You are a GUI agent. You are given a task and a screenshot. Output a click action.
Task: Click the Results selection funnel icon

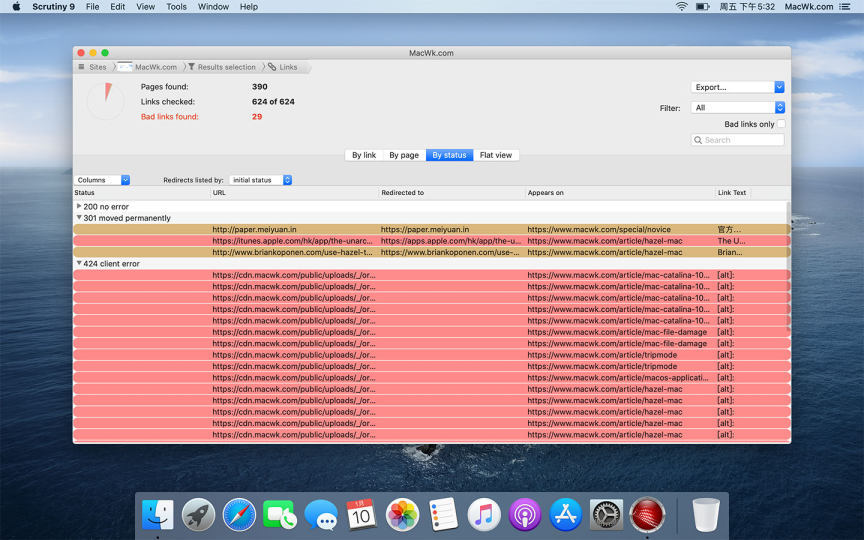tap(191, 67)
